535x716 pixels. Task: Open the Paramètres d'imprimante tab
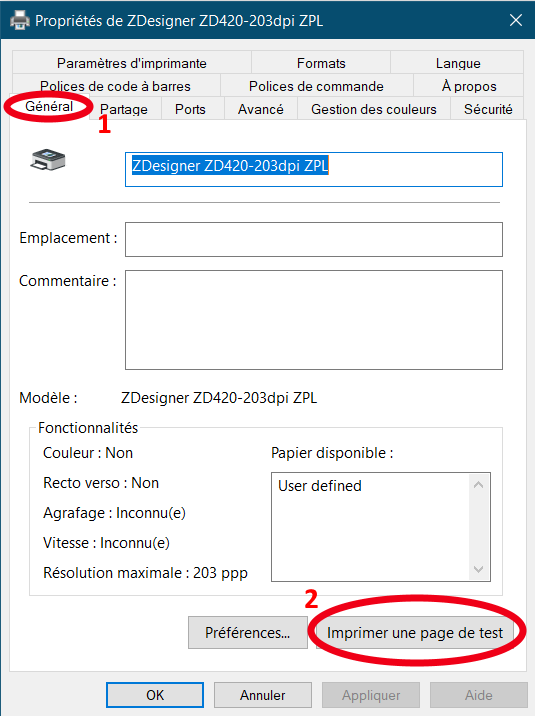pyautogui.click(x=132, y=63)
